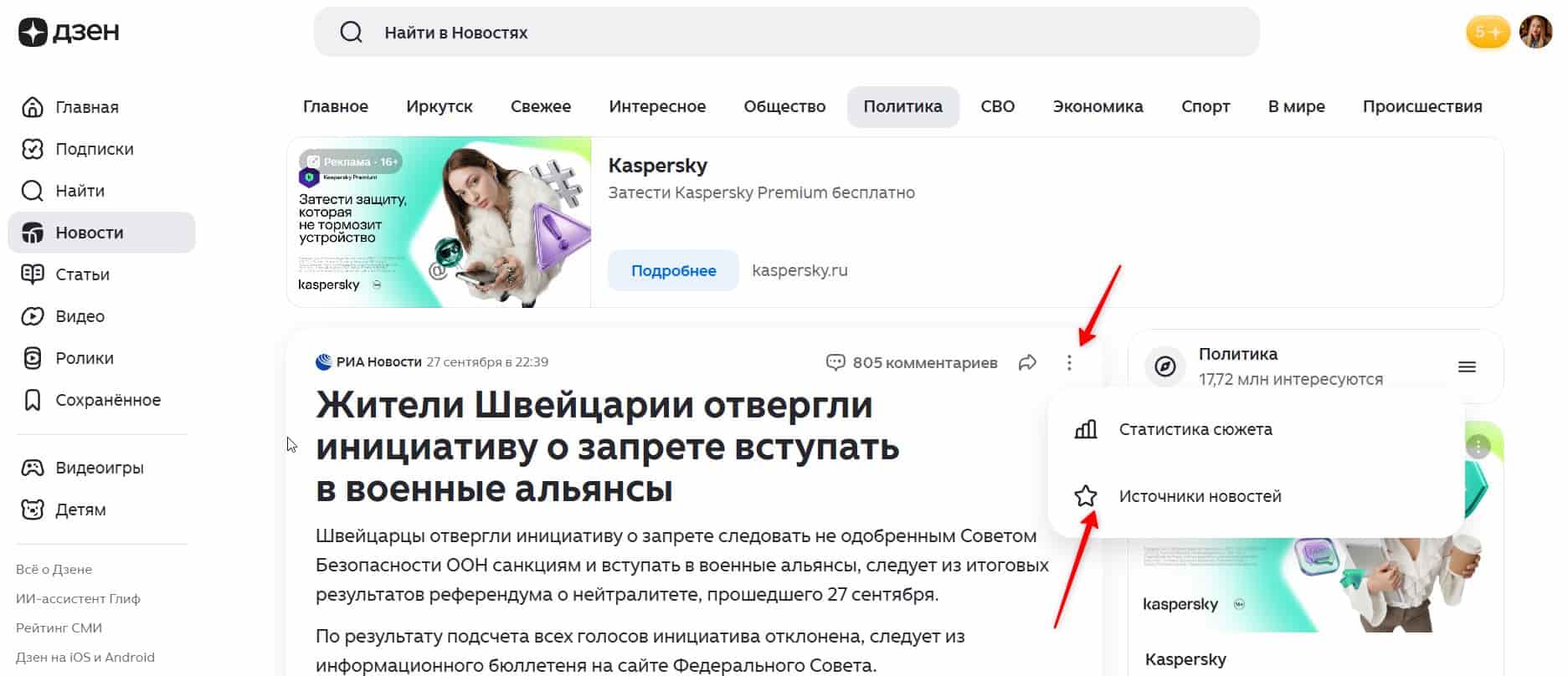Switch to the Главное tab
Image resolution: width=1568 pixels, height=676 pixels.
[x=336, y=106]
